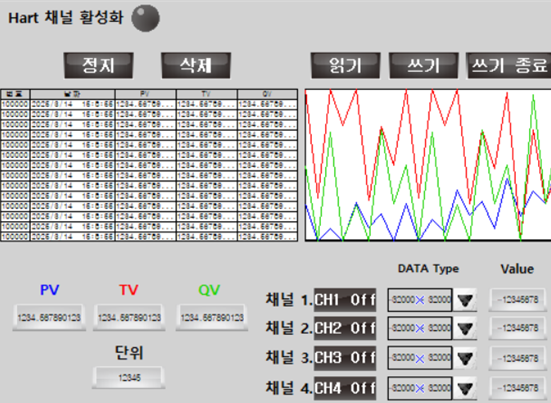Toggle the CH1 Off channel switch
Screen dimensions: 551x403
point(345,300)
